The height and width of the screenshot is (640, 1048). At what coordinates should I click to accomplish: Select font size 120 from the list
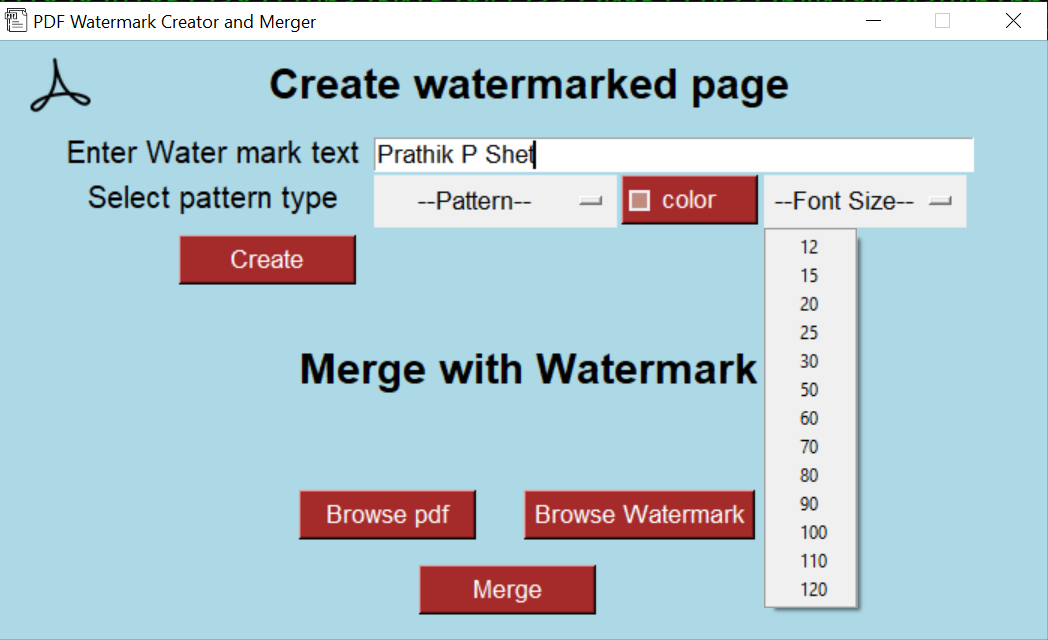coord(811,589)
